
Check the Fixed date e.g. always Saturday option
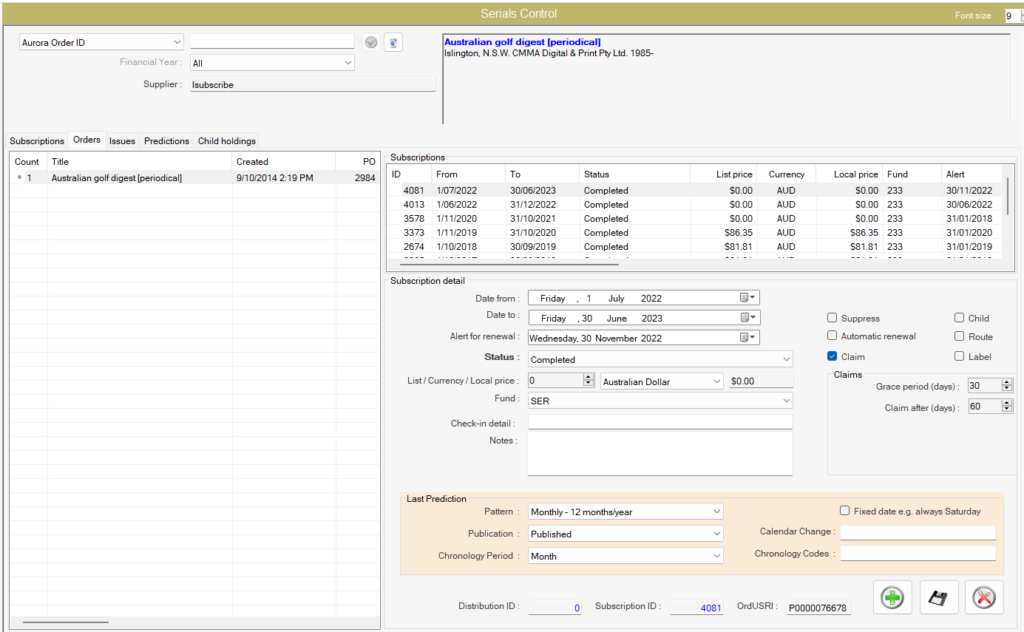click(x=843, y=510)
